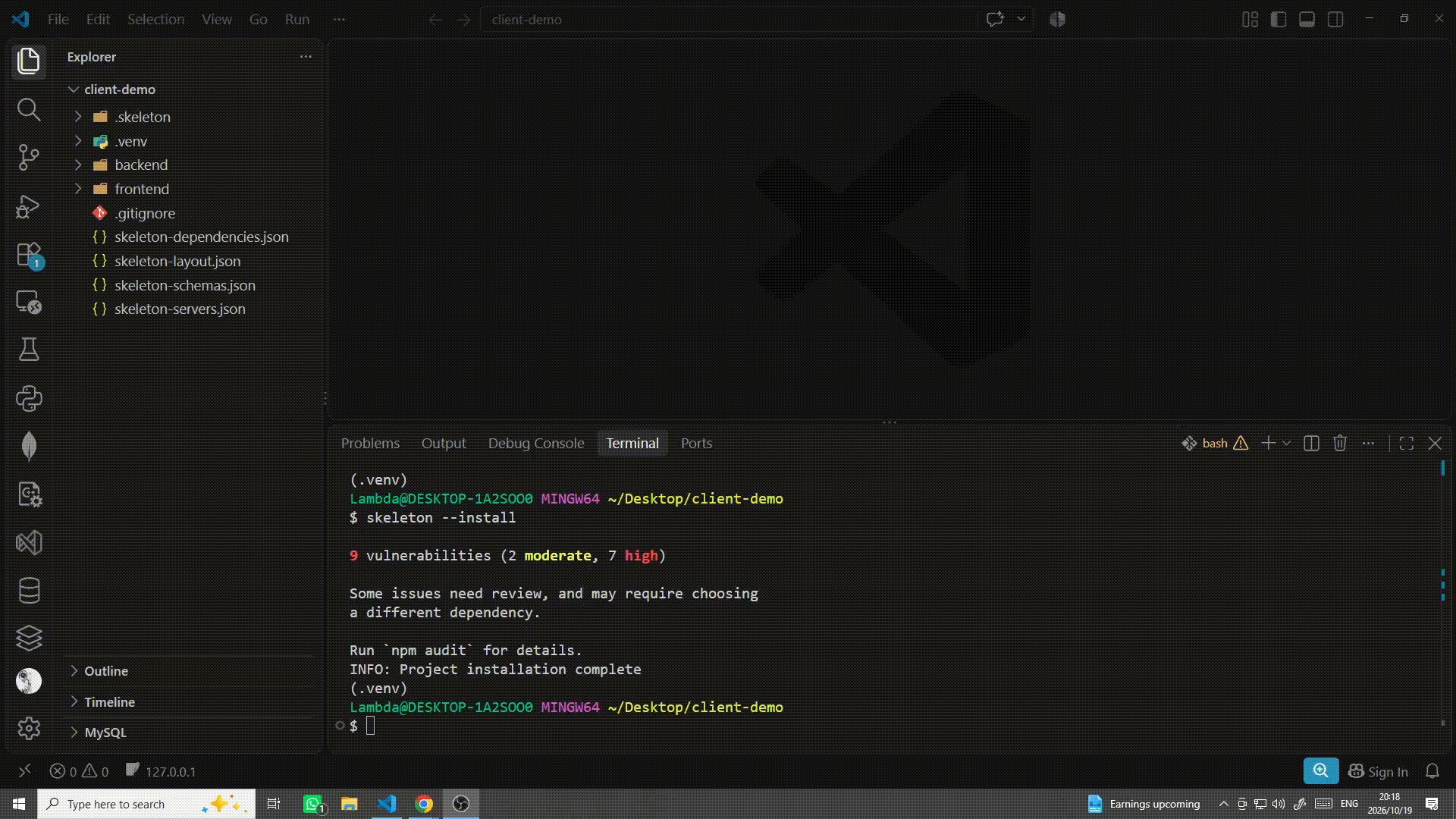
Task: Open Chrome from the Windows taskbar
Action: [424, 804]
